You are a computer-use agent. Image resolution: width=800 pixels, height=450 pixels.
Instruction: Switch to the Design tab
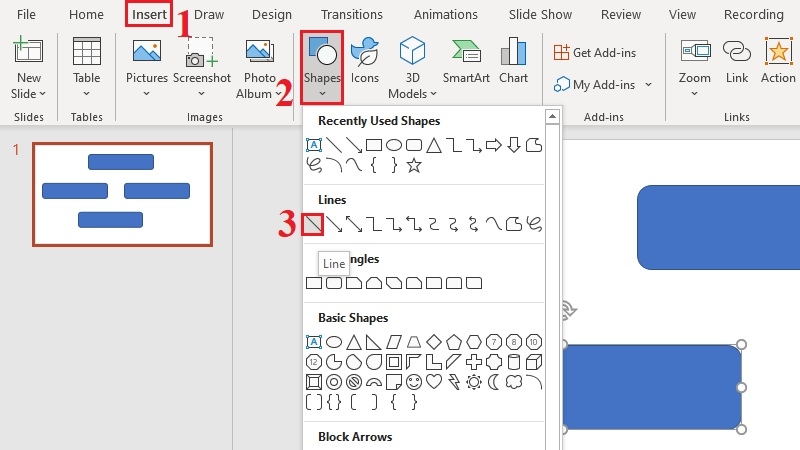(271, 14)
